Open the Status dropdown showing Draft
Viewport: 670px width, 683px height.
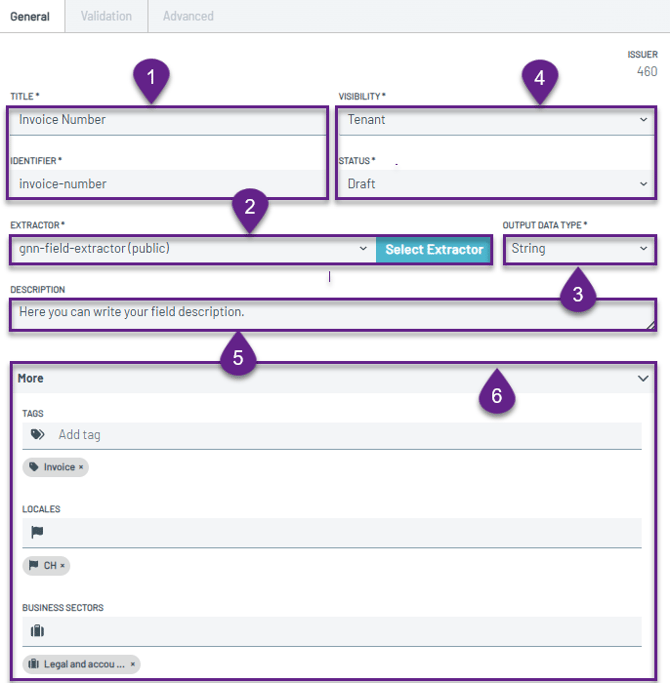click(x=497, y=184)
